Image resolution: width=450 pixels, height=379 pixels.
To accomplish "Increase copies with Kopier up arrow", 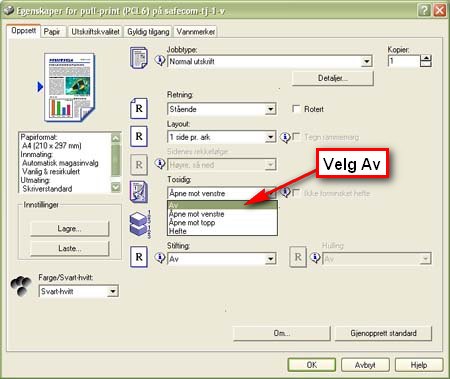I will [x=426, y=58].
